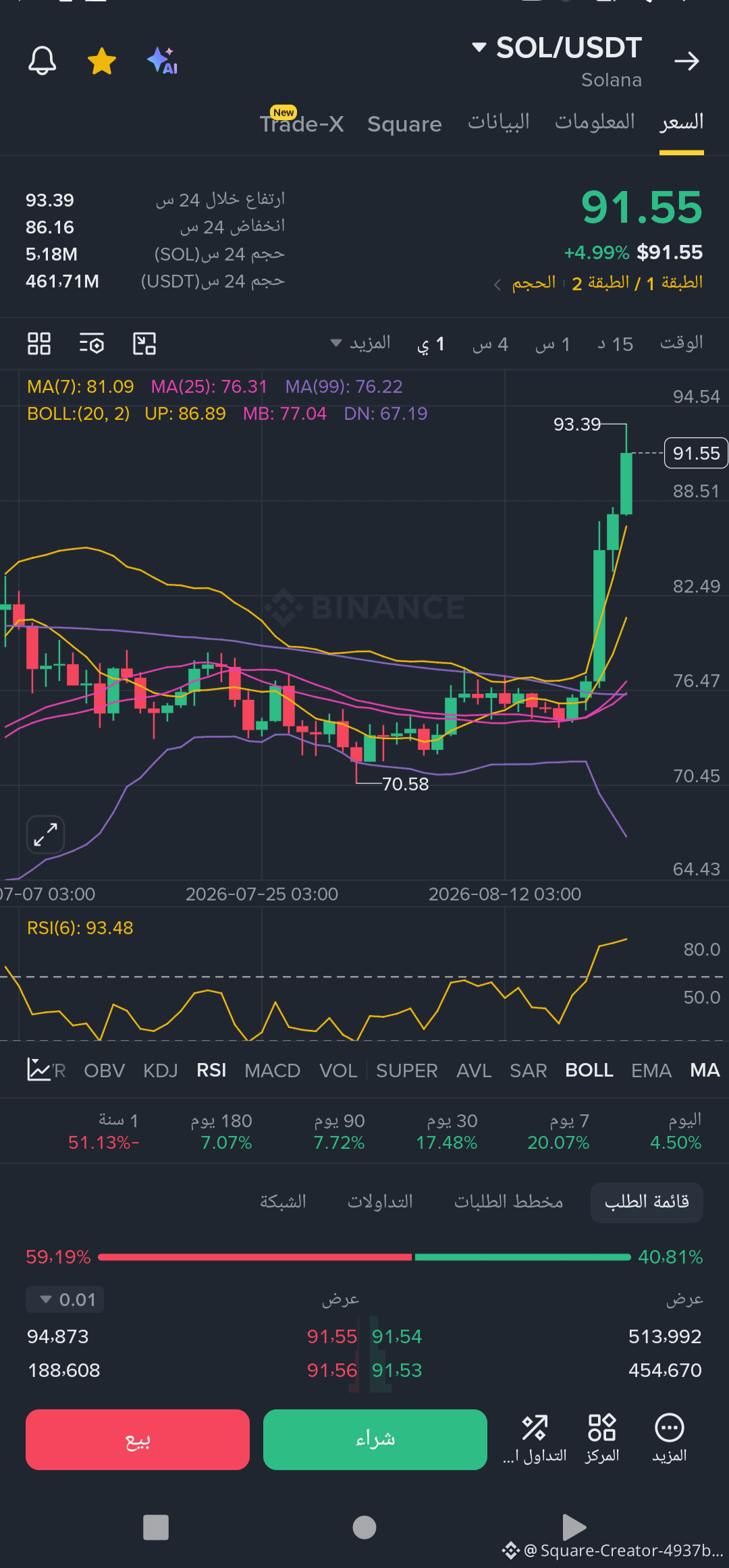Toggle the BOLL indicator
Viewport: 729px width, 1568px height.
tap(589, 1071)
